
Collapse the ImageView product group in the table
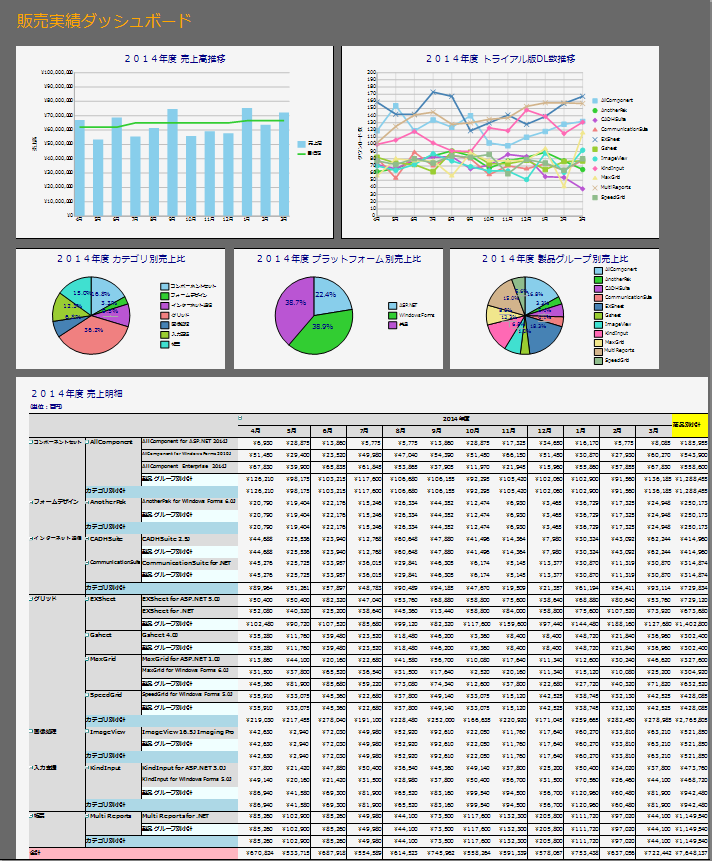pos(87,732)
